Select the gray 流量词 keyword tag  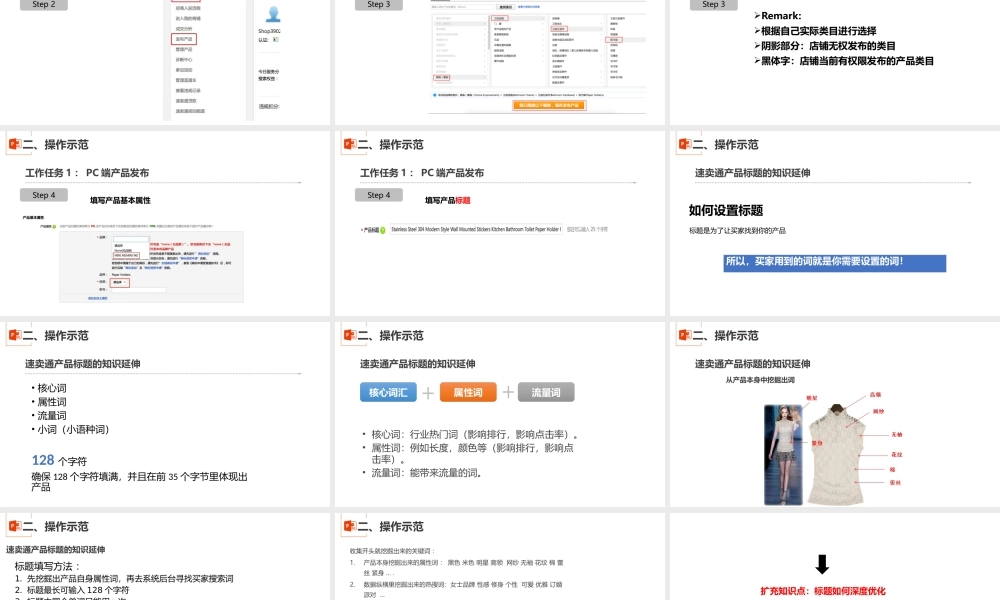(546, 392)
